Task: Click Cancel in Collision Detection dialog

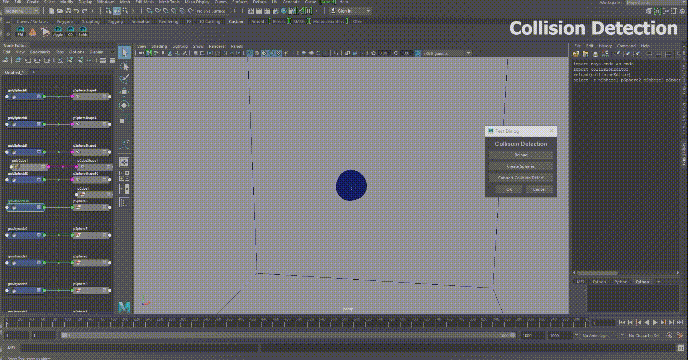Action: click(539, 190)
